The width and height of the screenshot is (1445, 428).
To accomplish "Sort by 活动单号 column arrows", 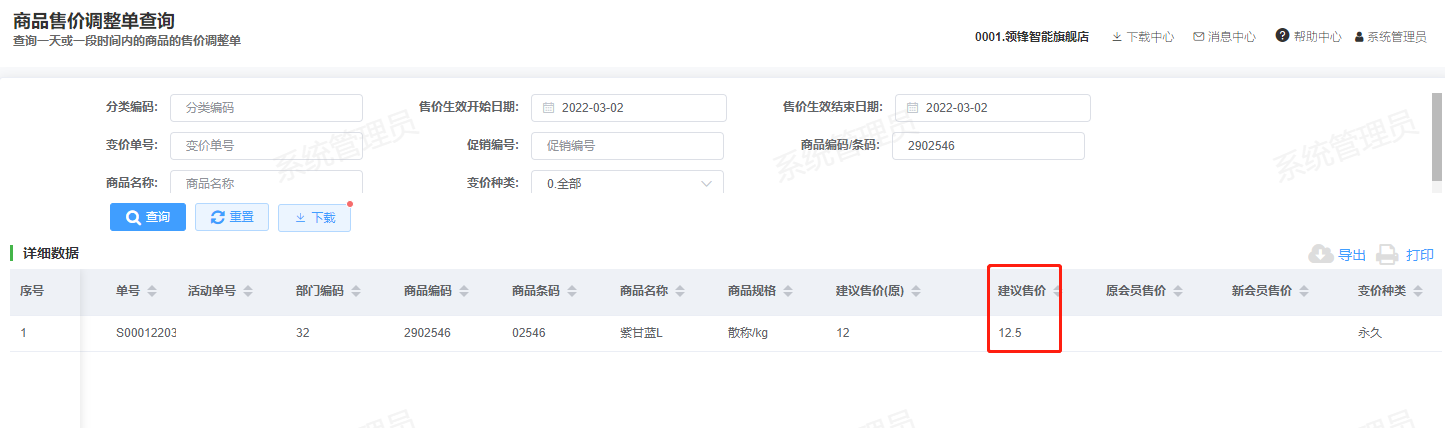I will [247, 291].
